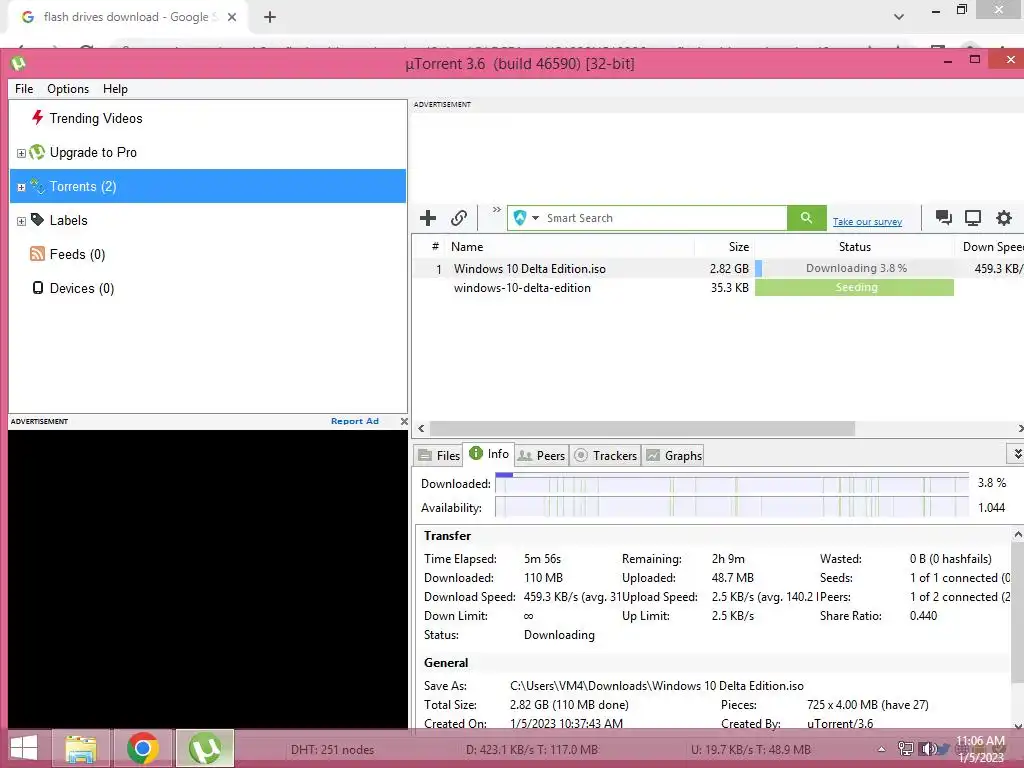
Task: Click the Report Ad link
Action: click(x=355, y=421)
